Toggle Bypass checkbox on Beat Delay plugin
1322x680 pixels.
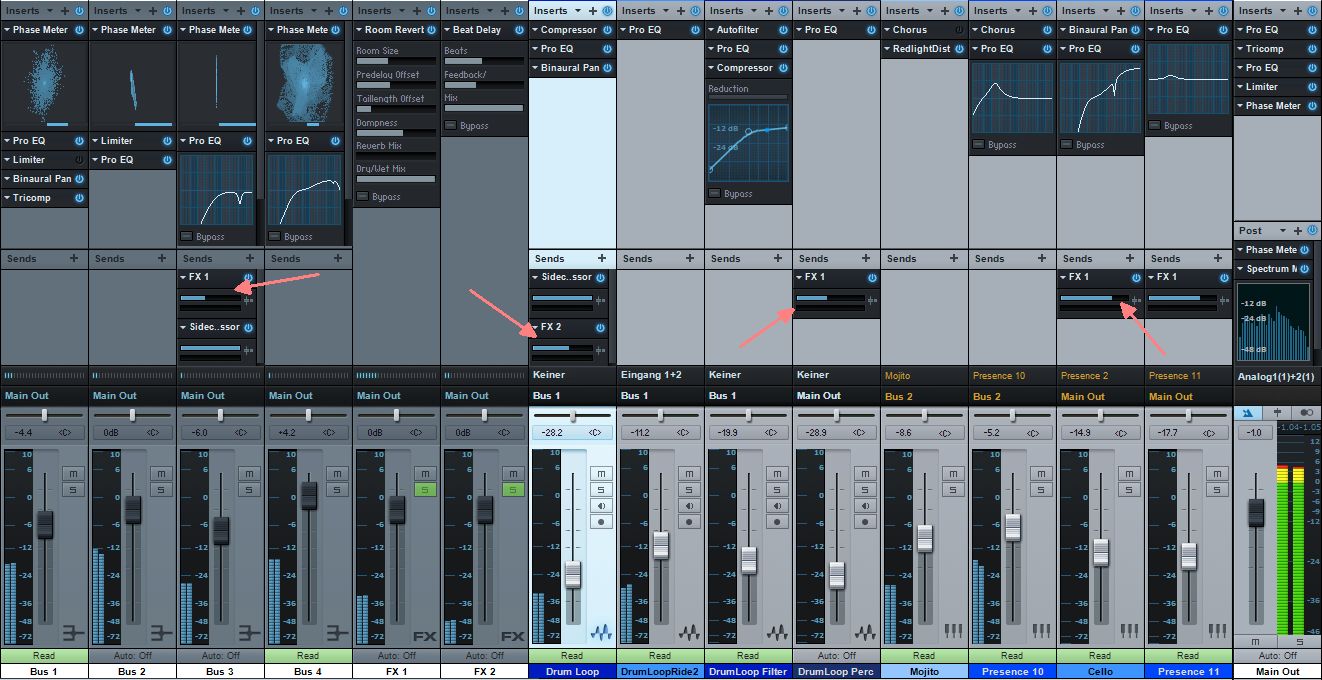[450, 125]
